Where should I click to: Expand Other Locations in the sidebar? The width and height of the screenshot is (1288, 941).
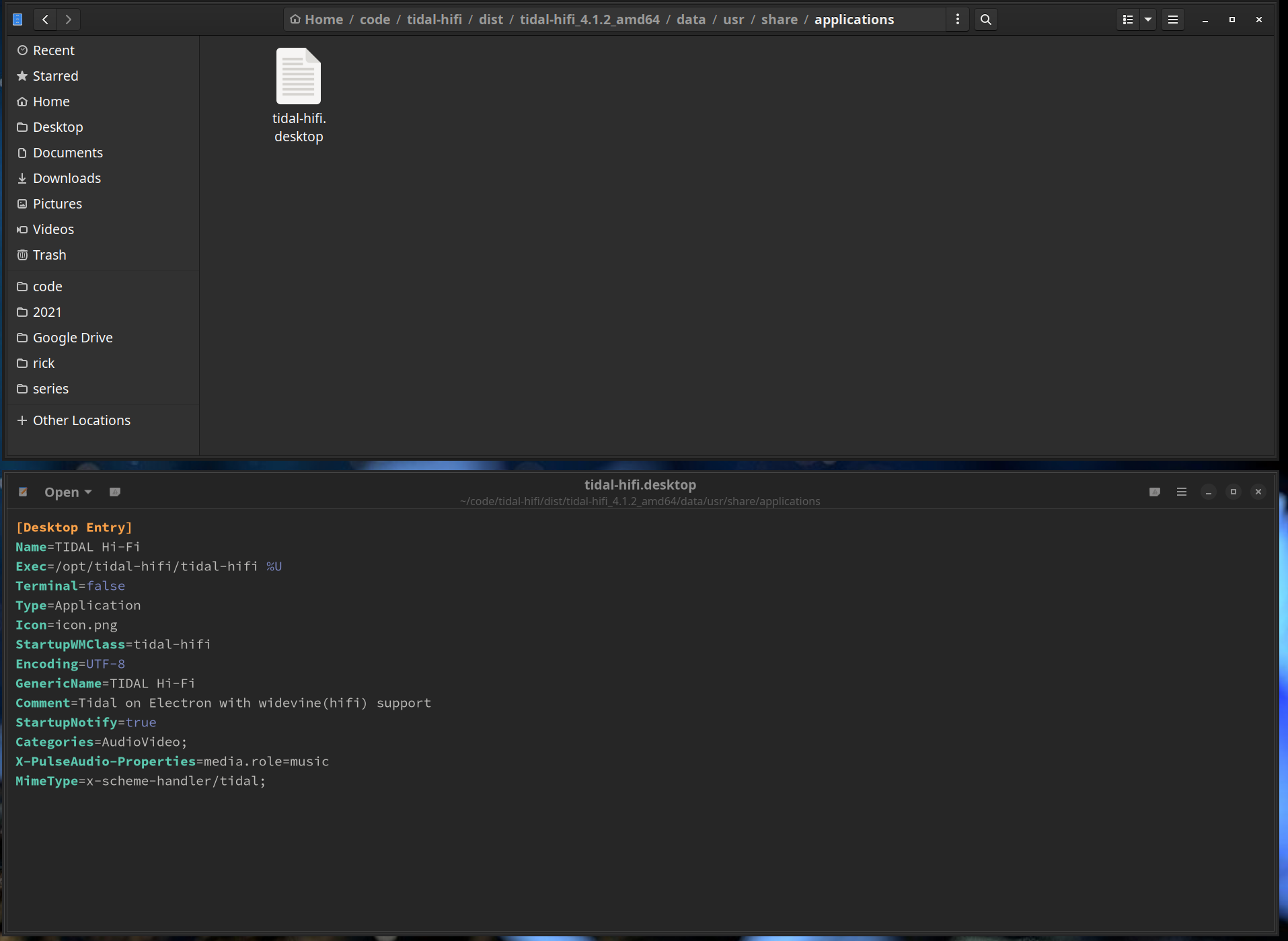(x=81, y=420)
